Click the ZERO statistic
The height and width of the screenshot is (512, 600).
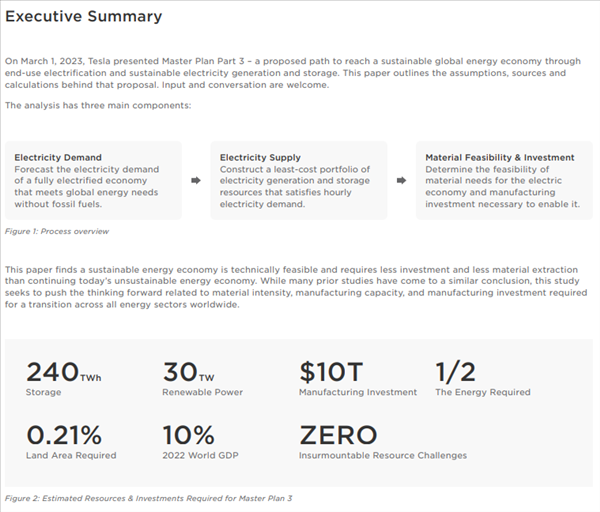[338, 435]
